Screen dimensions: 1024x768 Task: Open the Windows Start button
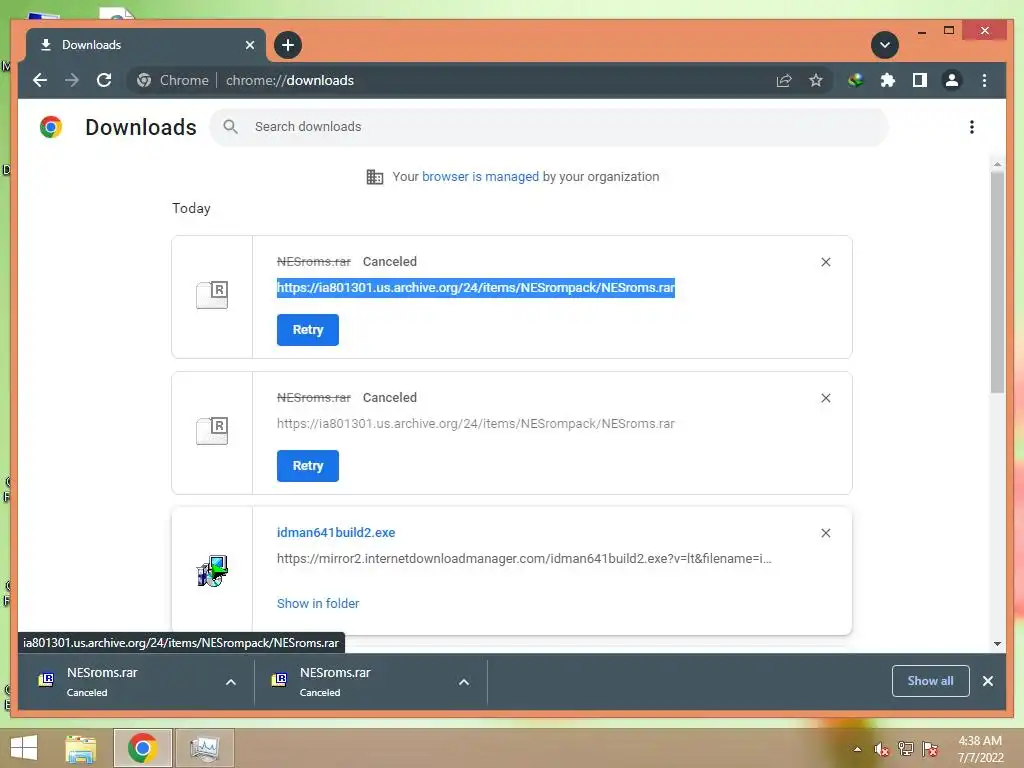pyautogui.click(x=24, y=748)
